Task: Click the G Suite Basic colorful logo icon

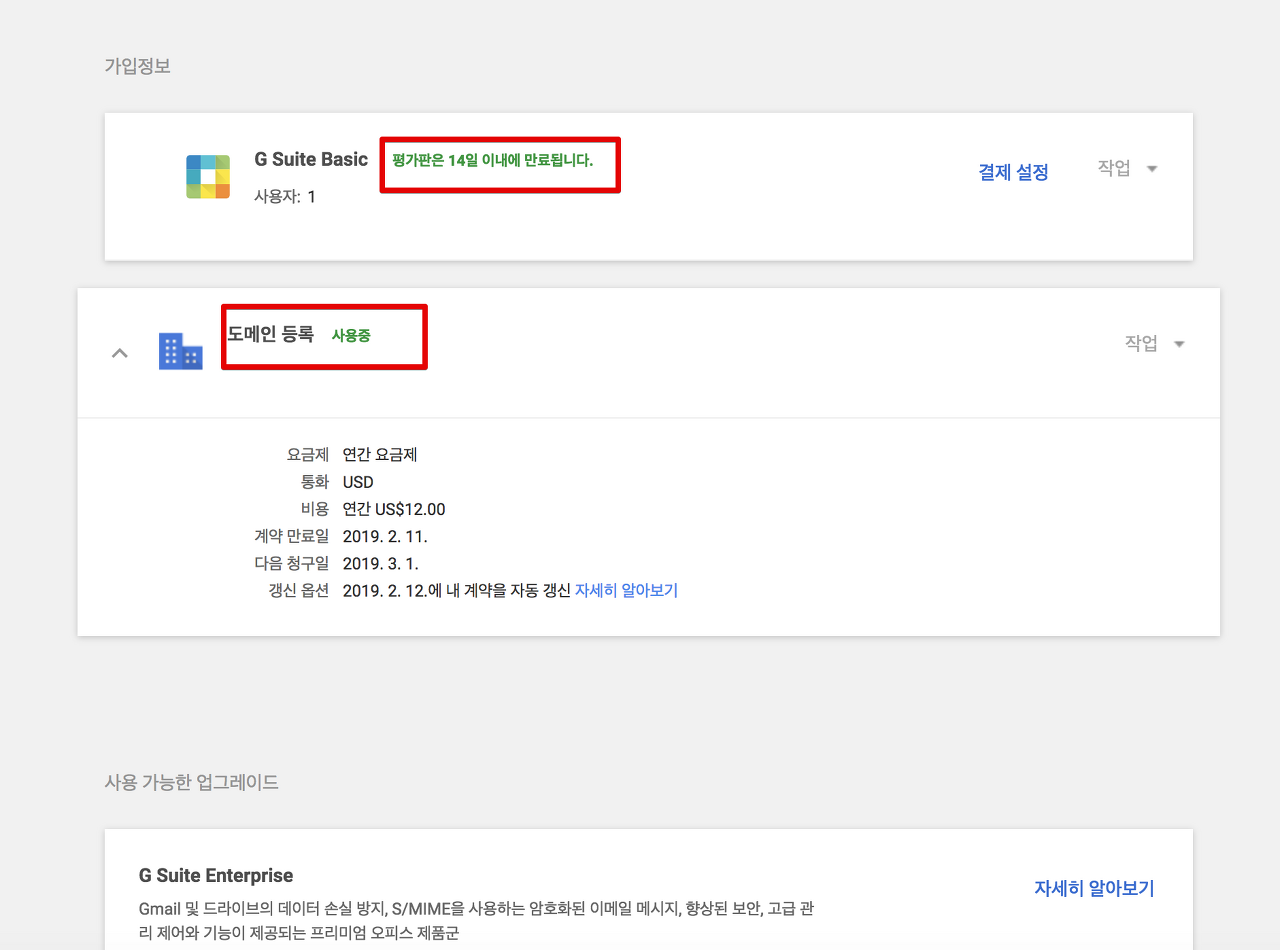Action: [x=208, y=177]
